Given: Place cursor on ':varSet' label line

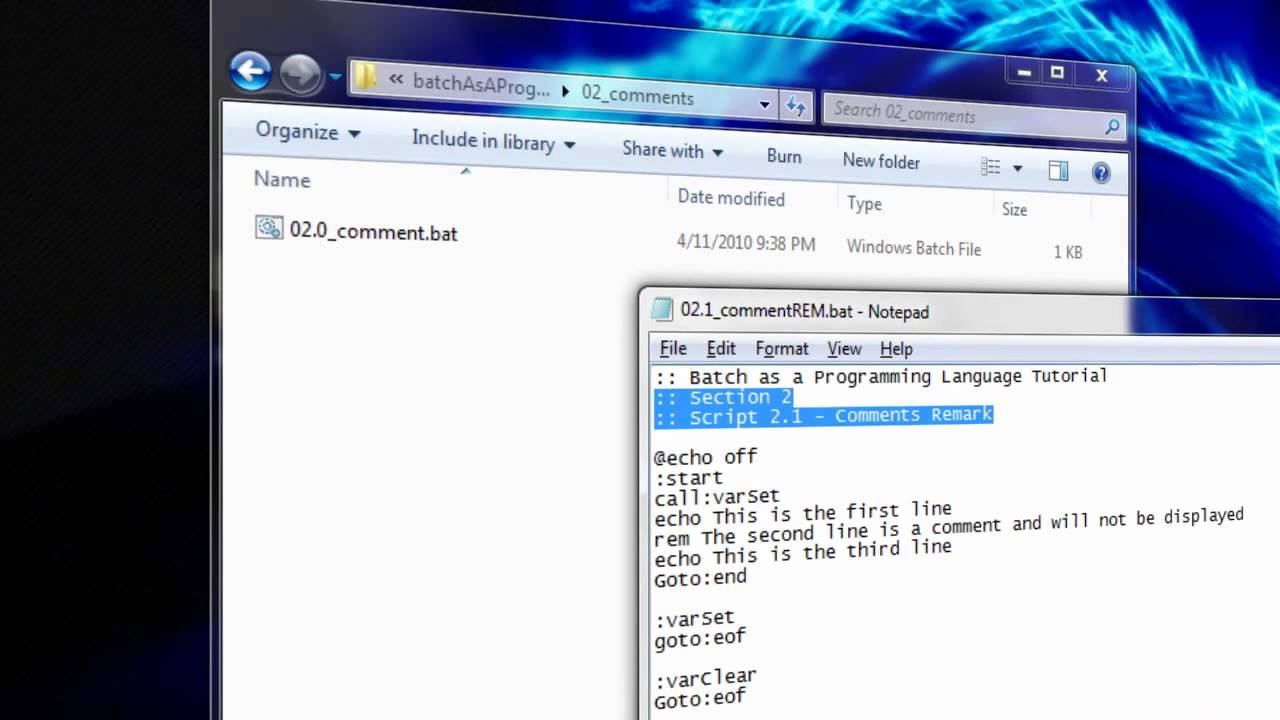Looking at the screenshot, I should 694,618.
